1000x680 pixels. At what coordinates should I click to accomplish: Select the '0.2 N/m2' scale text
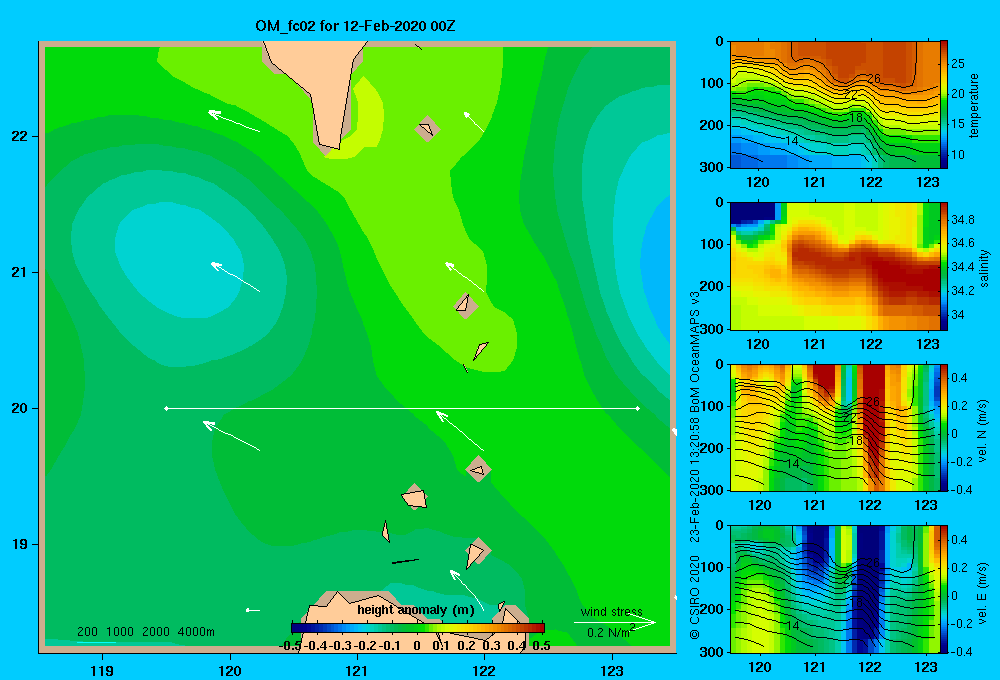(x=611, y=632)
